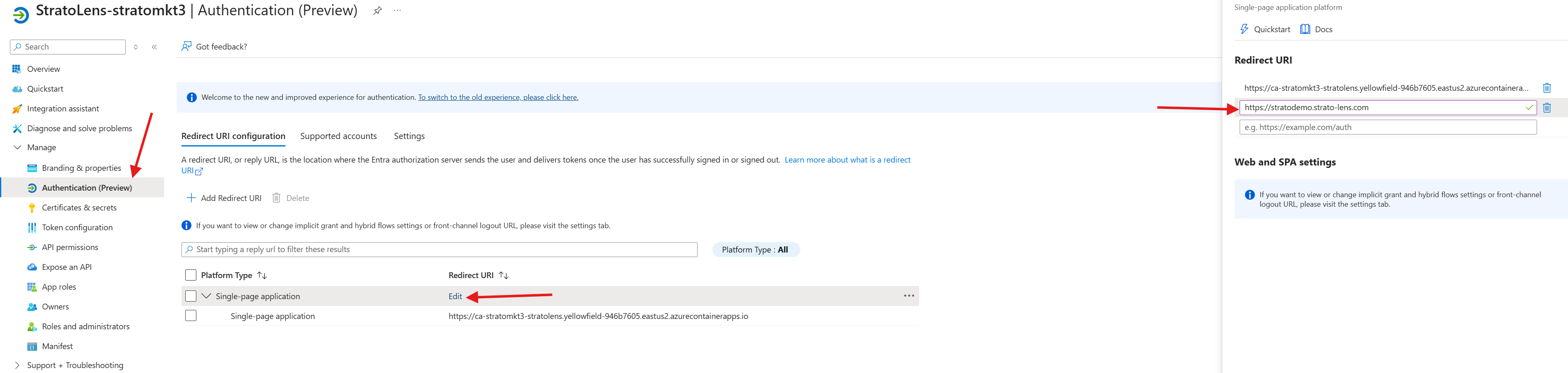The width and height of the screenshot is (1568, 373).
Task: Click the Delete button in the toolbar
Action: pos(290,198)
